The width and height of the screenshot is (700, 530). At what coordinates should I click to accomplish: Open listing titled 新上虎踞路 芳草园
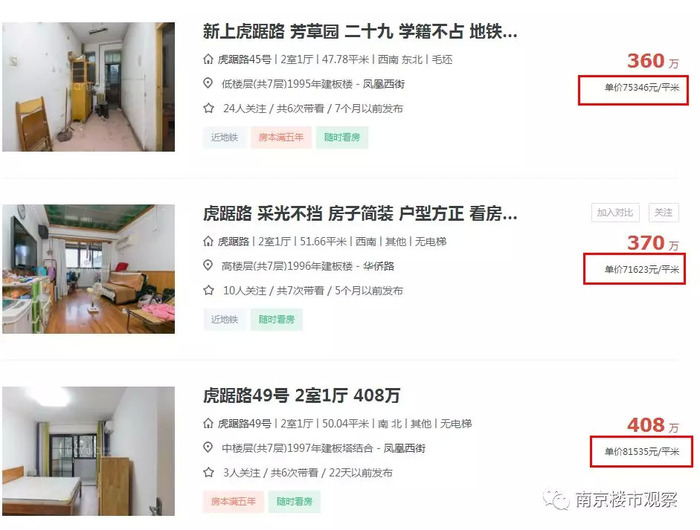tap(360, 32)
